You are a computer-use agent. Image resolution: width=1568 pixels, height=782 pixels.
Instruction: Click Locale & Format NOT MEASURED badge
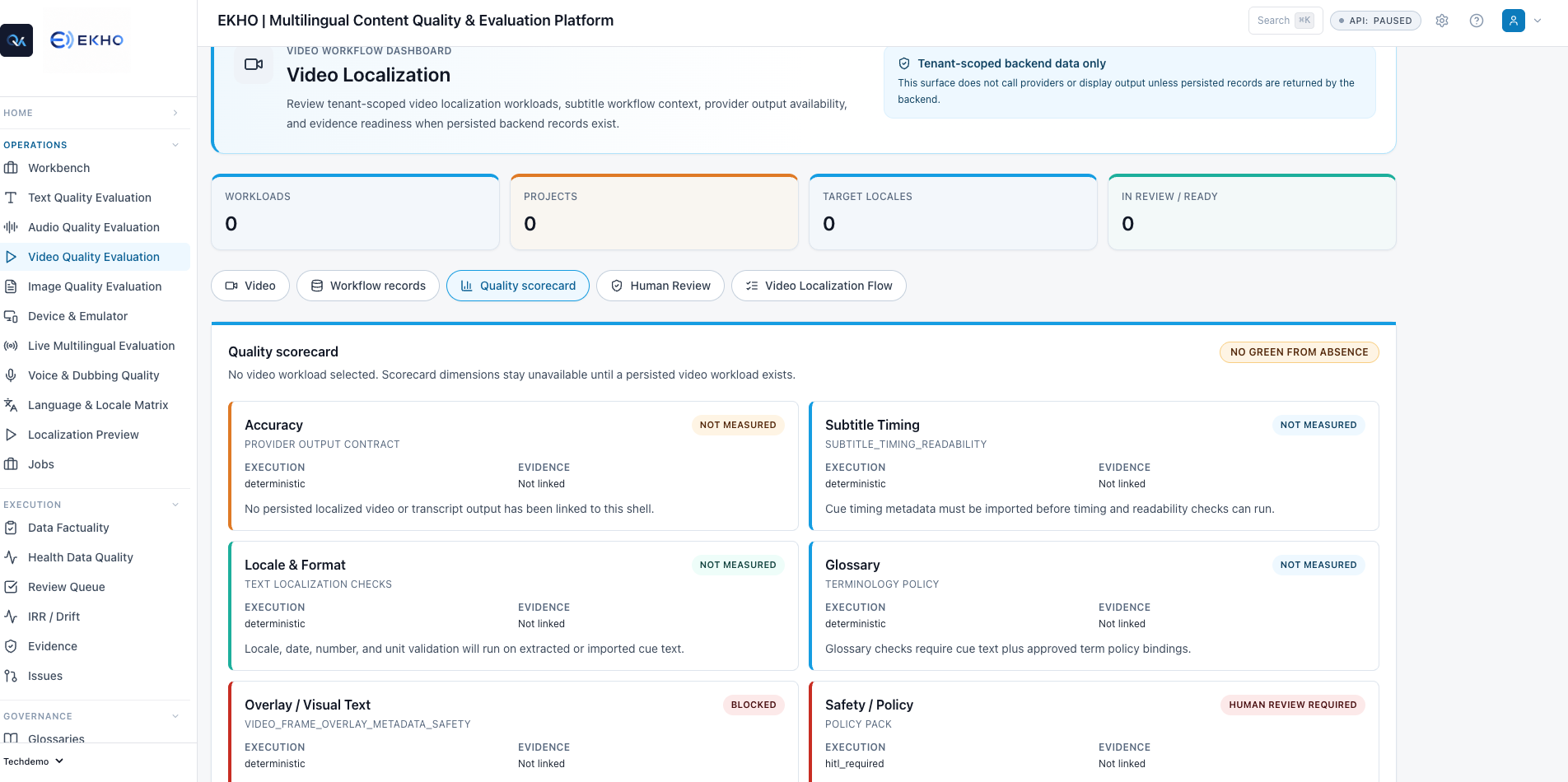pos(738,565)
